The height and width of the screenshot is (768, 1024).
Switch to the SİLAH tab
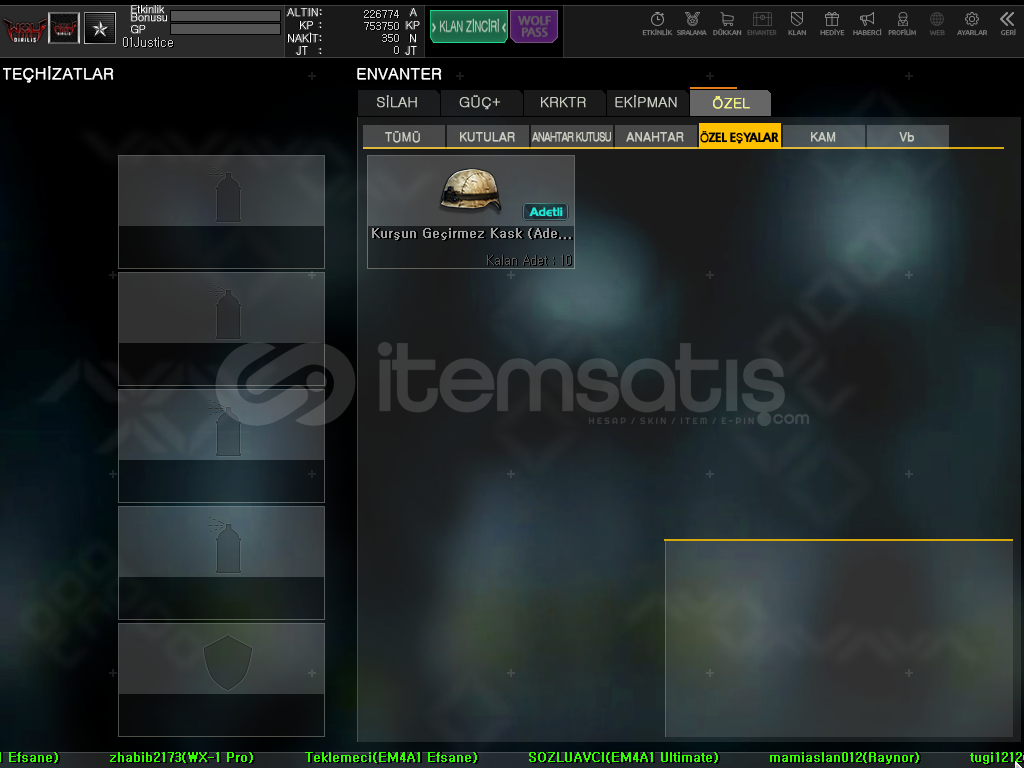[397, 103]
